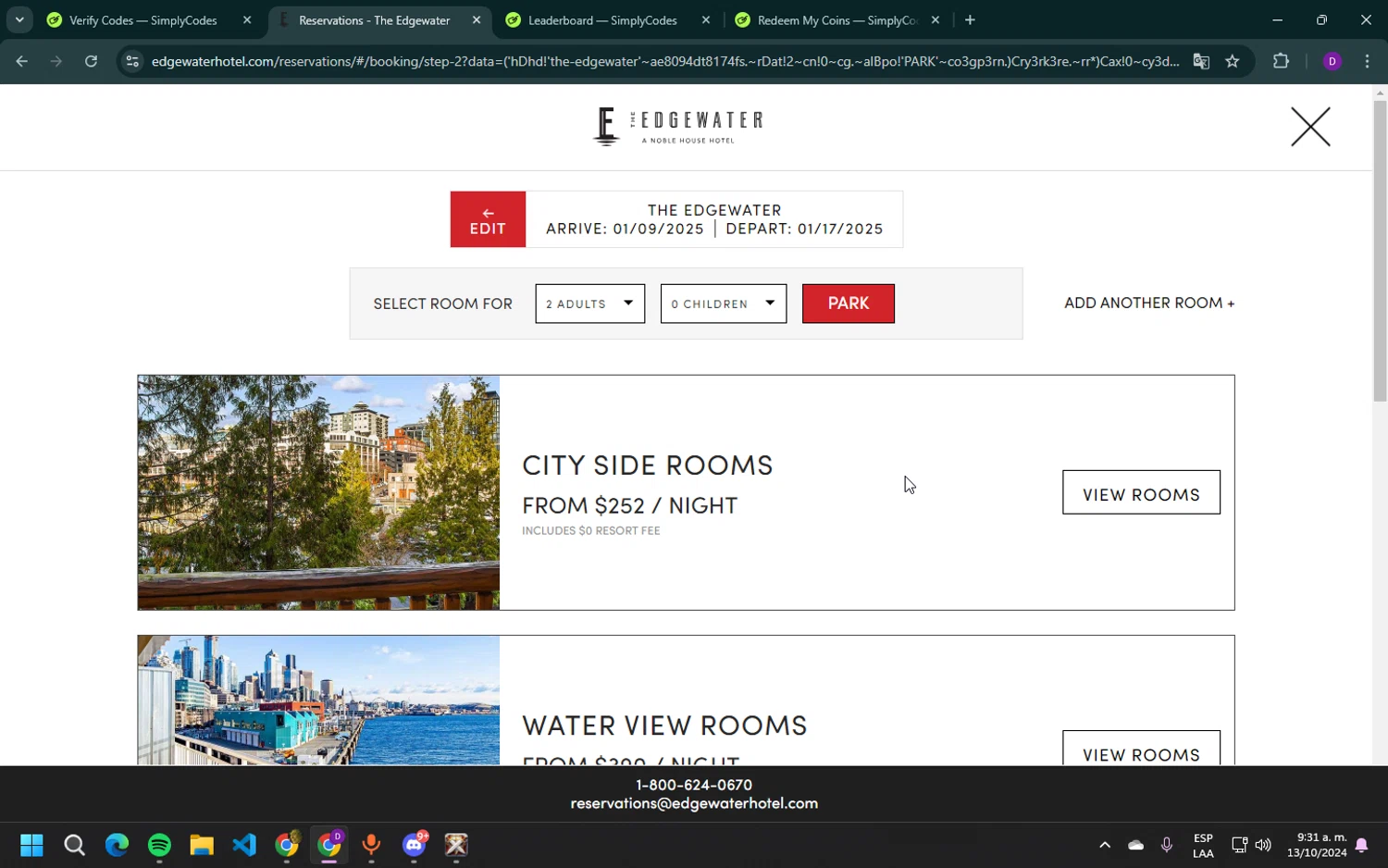Switch to the Leaderboard — SimplyCodes tab
Screen dimensions: 1388x868
click(602, 20)
